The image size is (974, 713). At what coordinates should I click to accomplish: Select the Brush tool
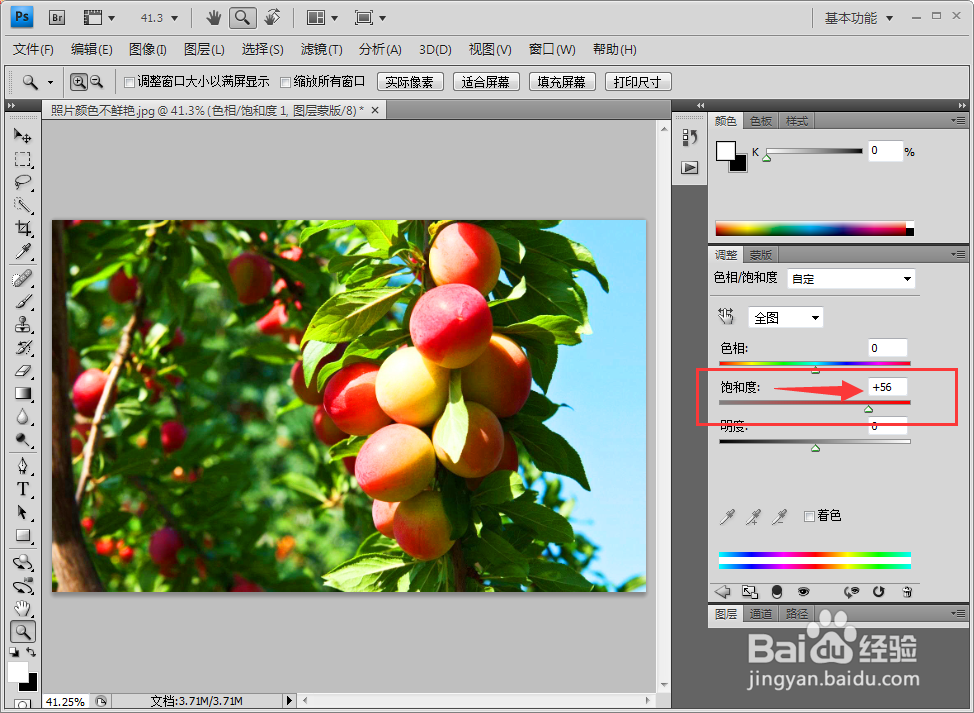[x=23, y=302]
